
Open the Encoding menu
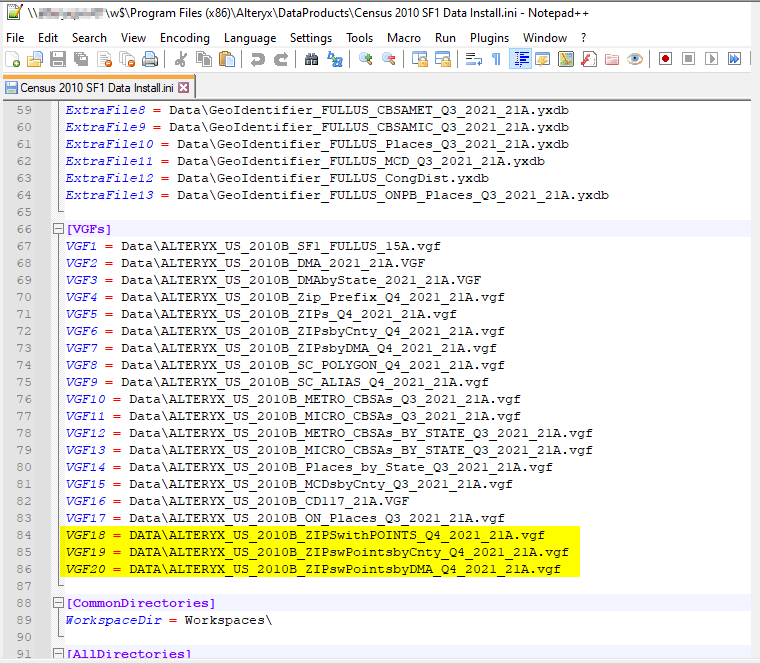tap(185, 38)
